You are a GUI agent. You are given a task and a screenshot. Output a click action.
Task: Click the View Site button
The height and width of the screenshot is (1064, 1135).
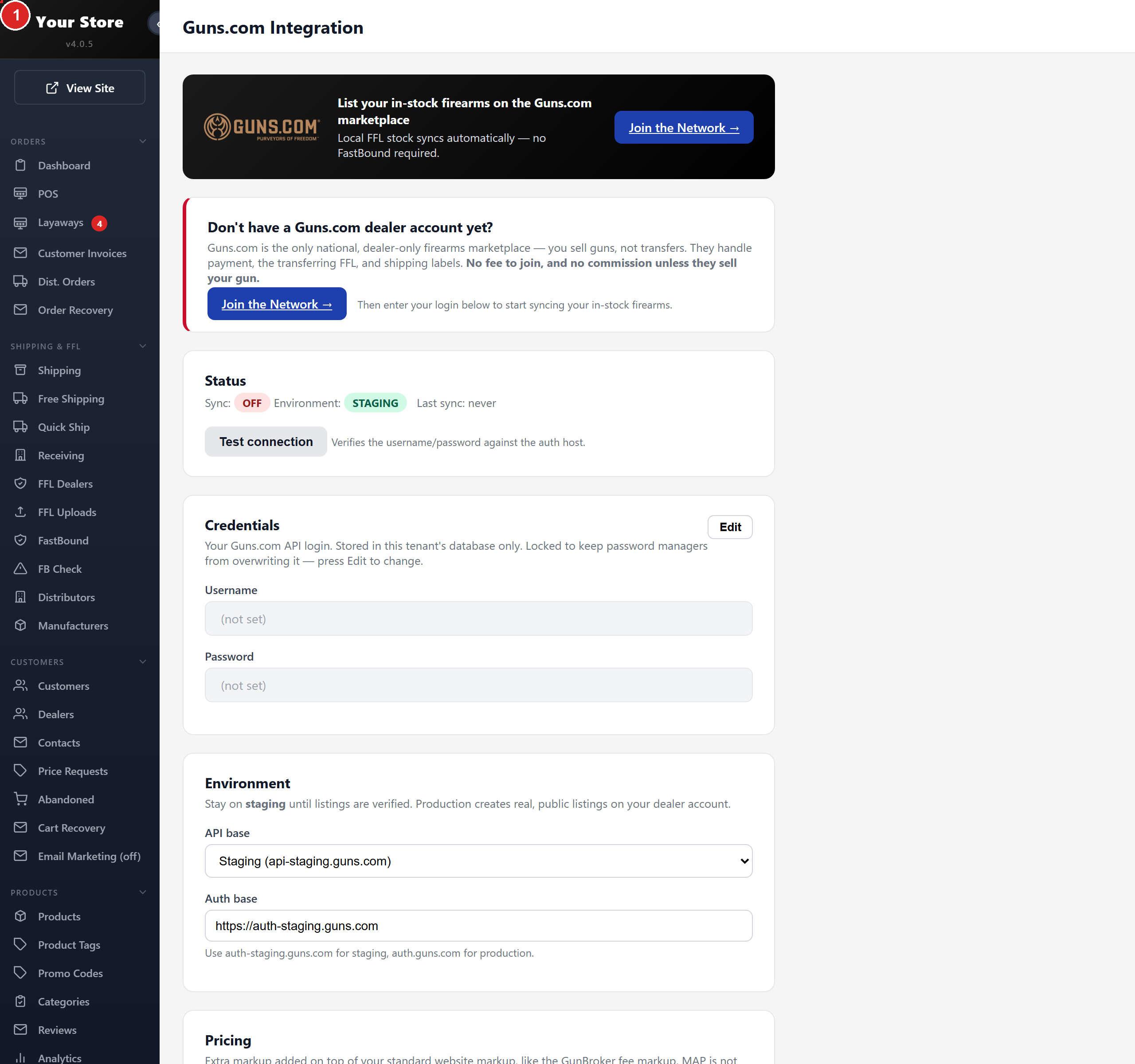click(x=79, y=87)
